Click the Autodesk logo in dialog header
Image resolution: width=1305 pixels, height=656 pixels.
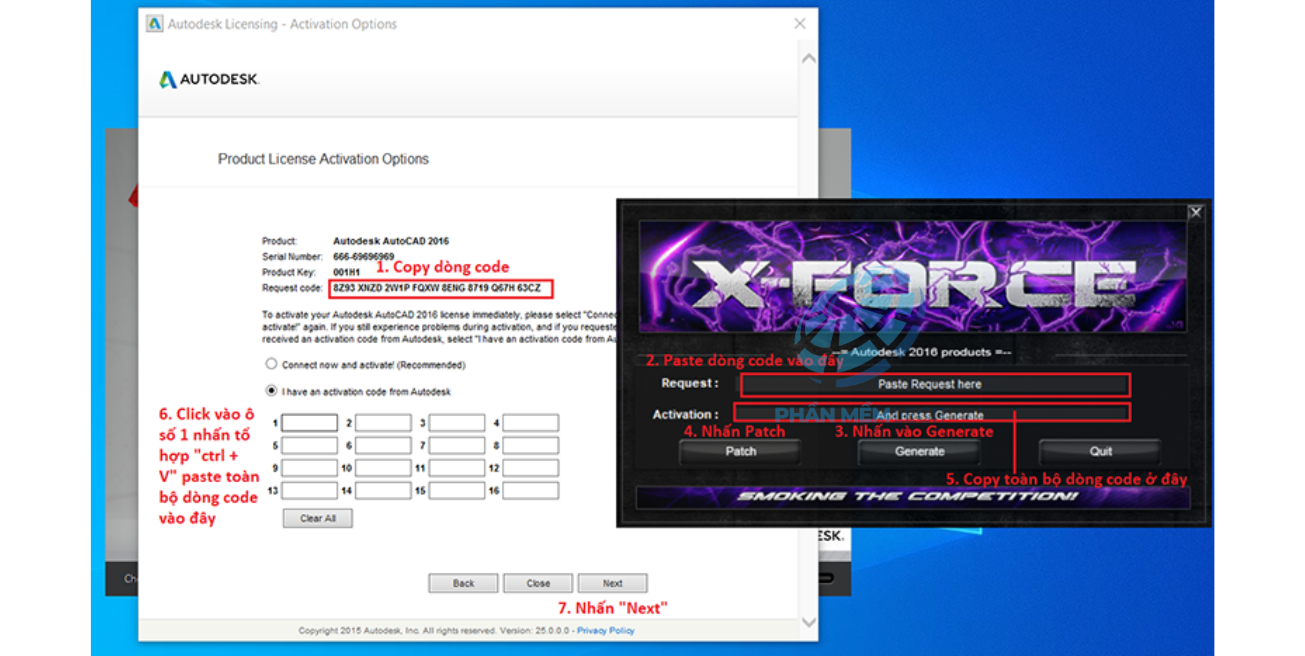coord(209,80)
